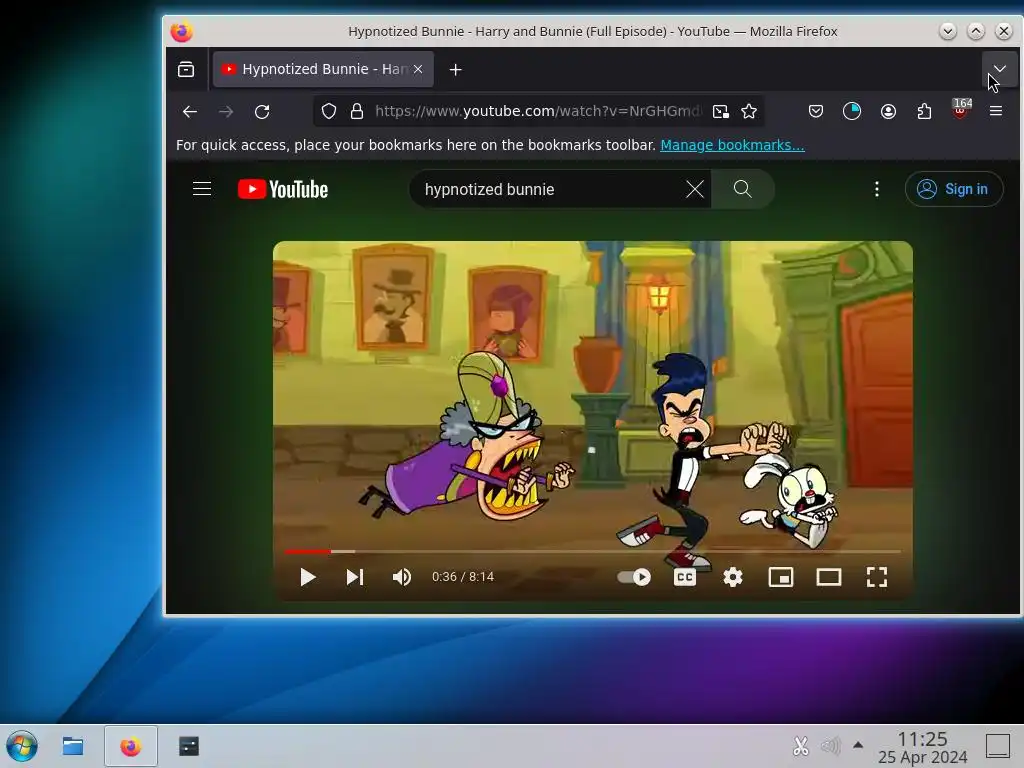
Task: Play the paused video
Action: tap(308, 577)
